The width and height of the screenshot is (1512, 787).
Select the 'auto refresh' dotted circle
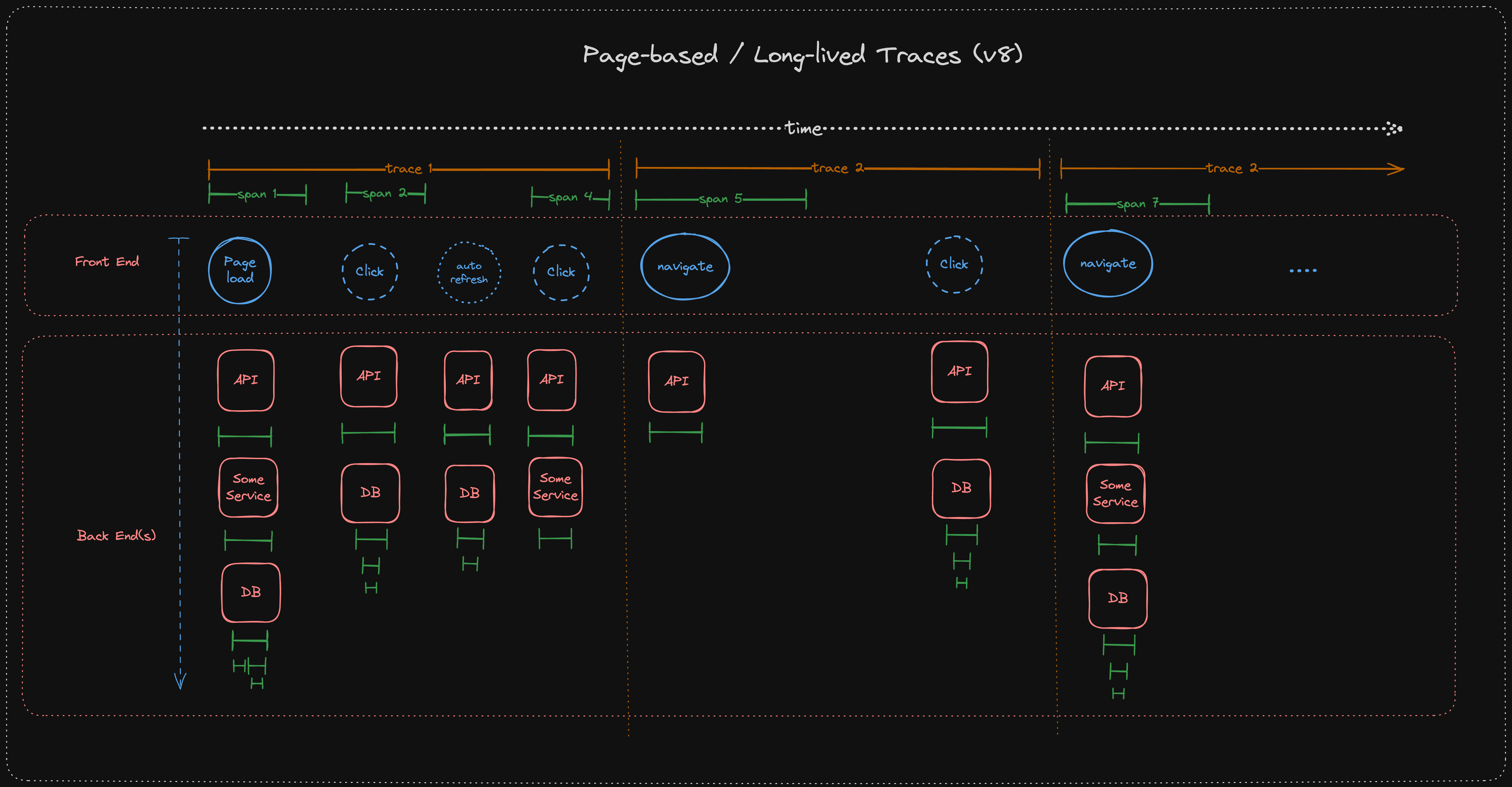click(469, 273)
